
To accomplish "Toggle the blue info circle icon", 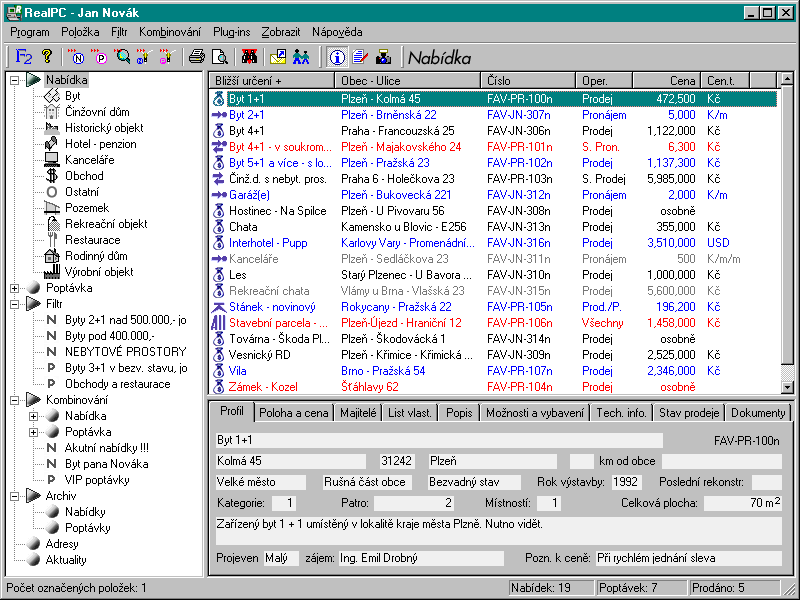I will click(x=337, y=57).
